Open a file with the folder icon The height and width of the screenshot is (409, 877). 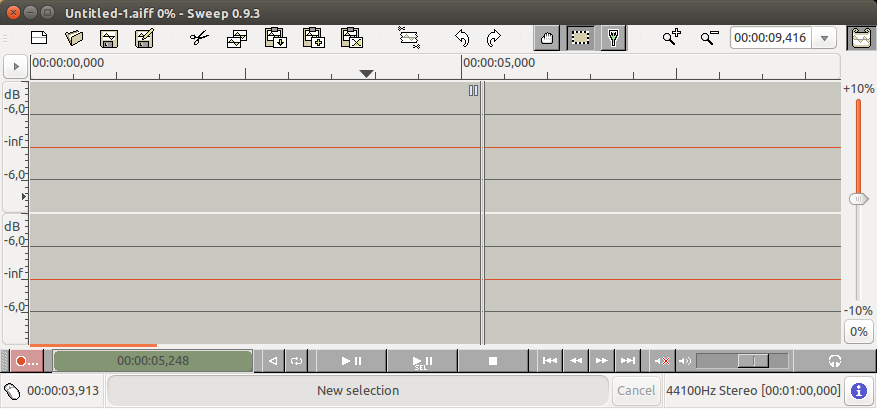tap(74, 38)
